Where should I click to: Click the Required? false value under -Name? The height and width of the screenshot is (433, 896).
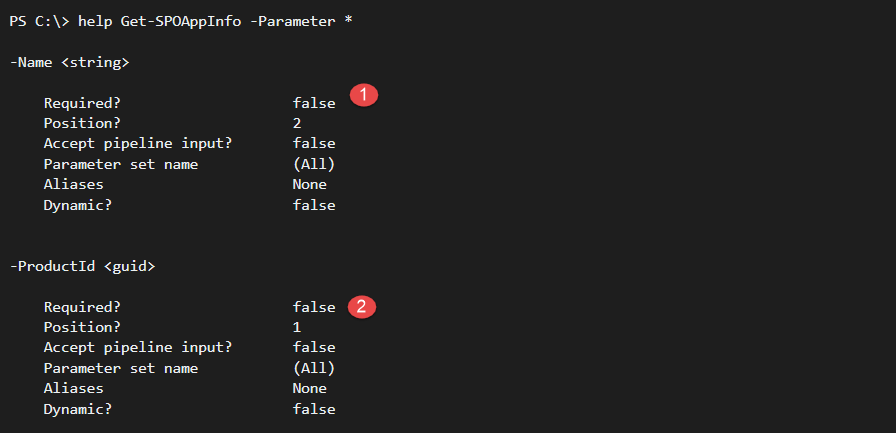coord(314,103)
